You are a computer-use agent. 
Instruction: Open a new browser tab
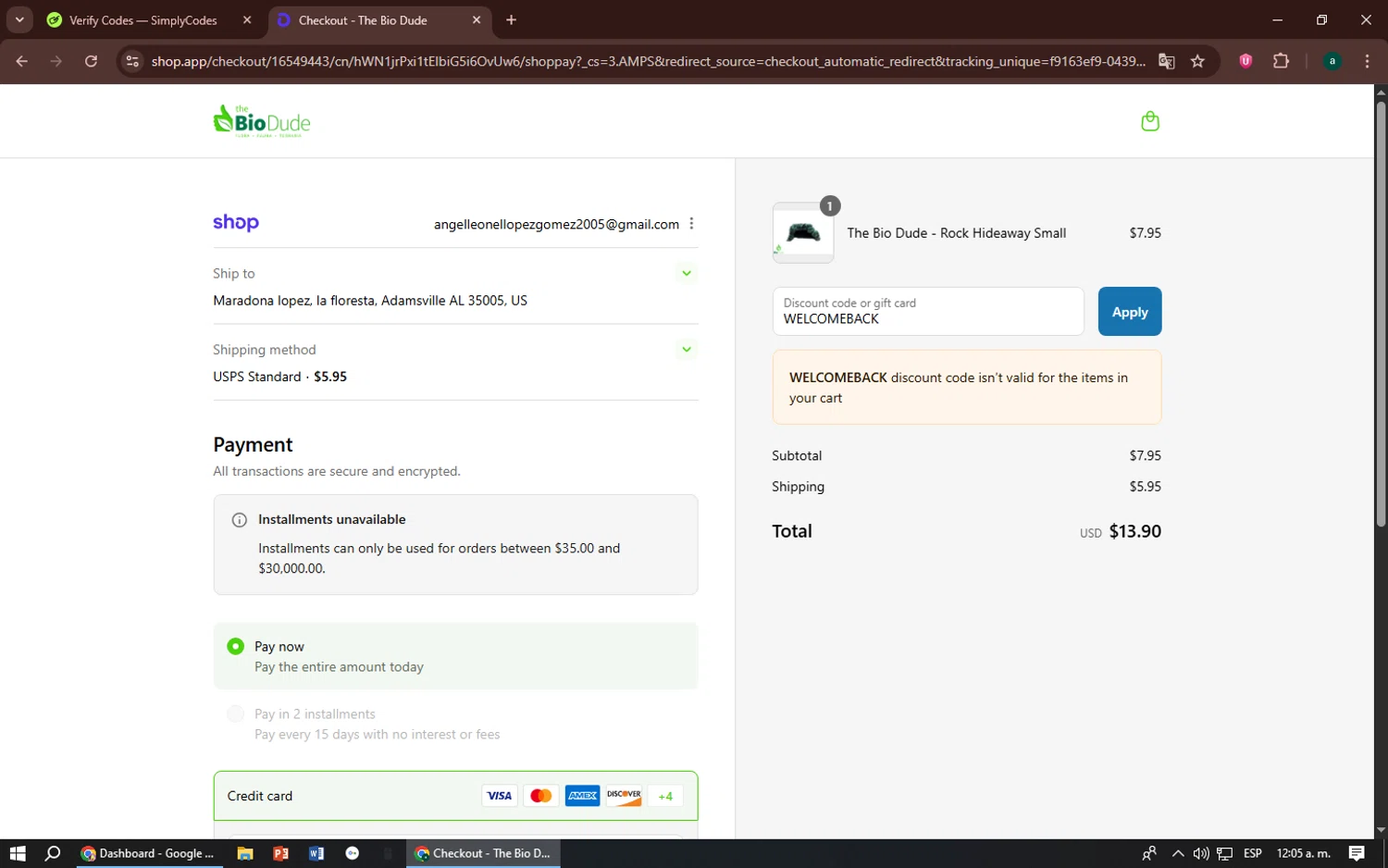[x=511, y=19]
